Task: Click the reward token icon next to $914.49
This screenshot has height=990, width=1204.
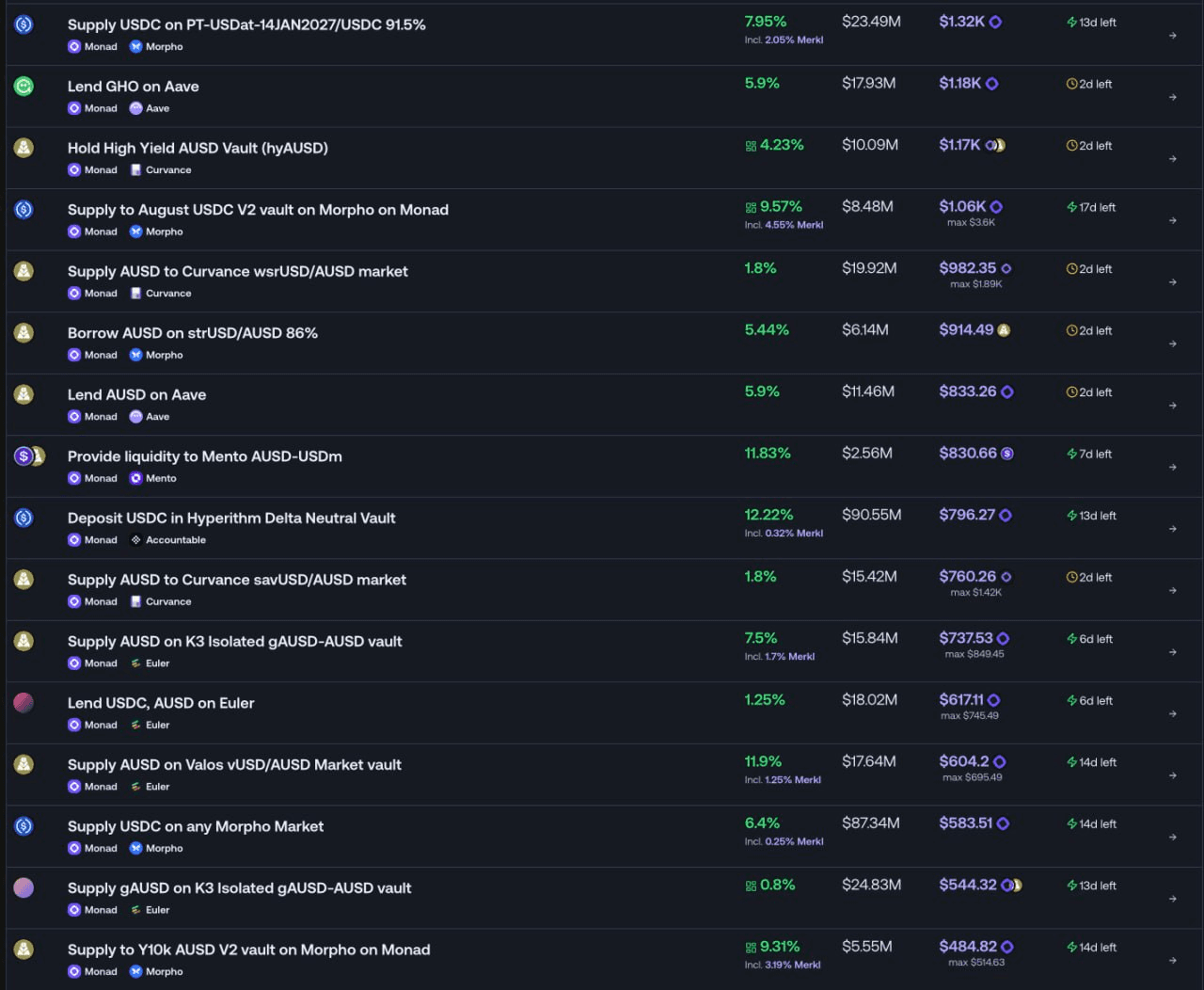Action: pos(1004,330)
